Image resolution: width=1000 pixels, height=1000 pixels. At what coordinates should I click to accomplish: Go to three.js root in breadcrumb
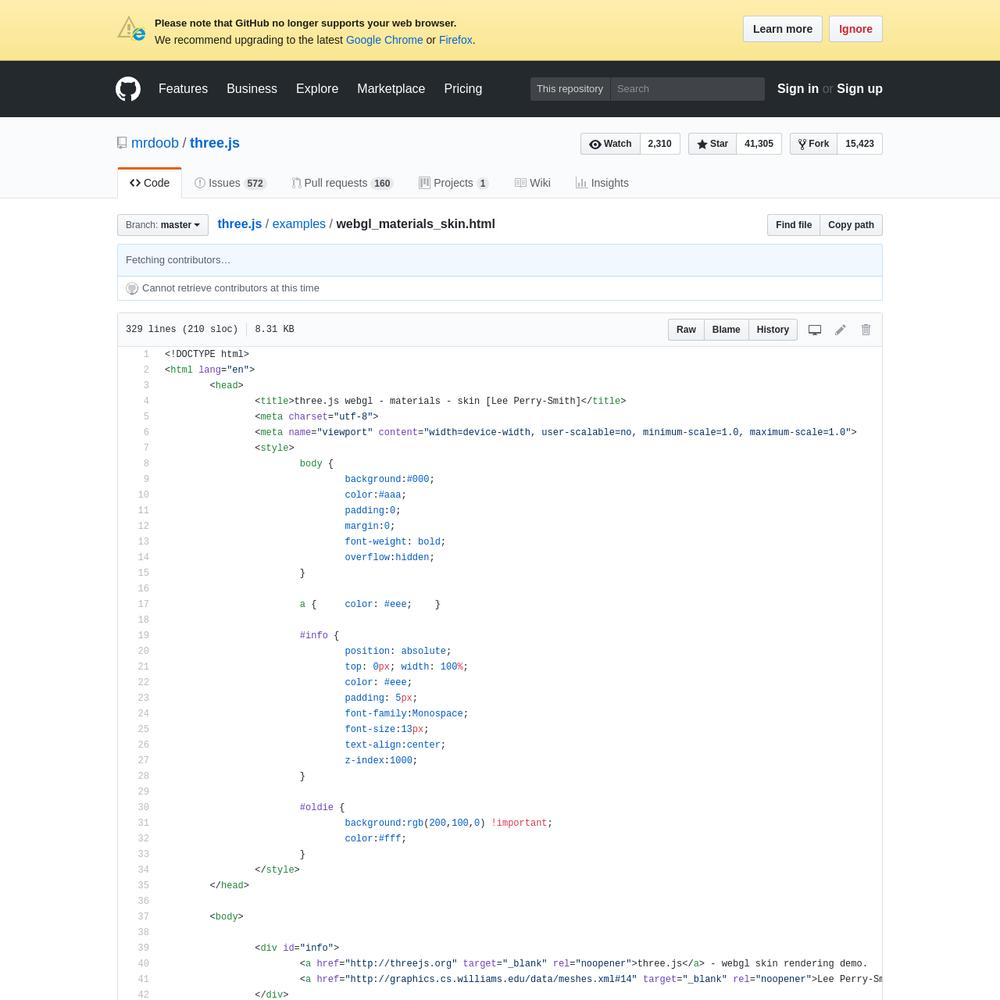click(x=240, y=224)
